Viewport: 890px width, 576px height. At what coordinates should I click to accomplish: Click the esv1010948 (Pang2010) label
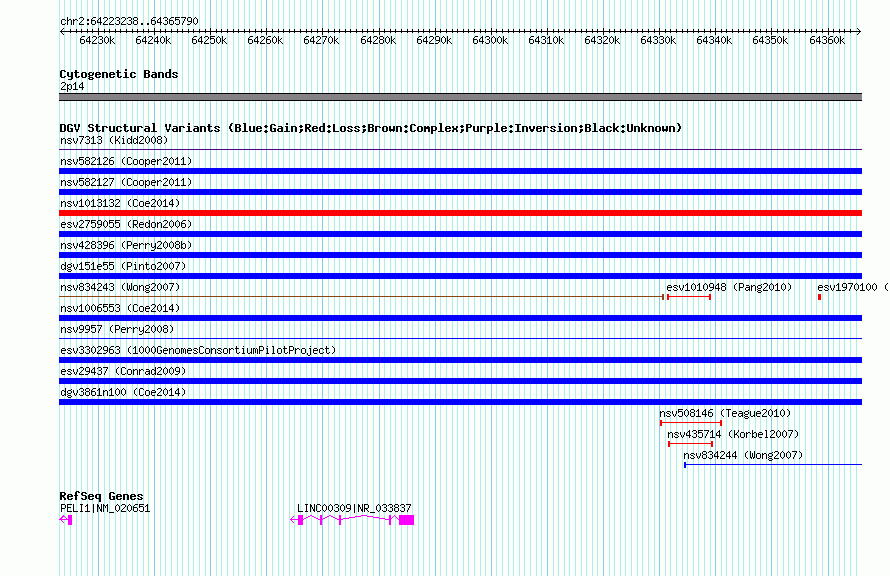729,287
